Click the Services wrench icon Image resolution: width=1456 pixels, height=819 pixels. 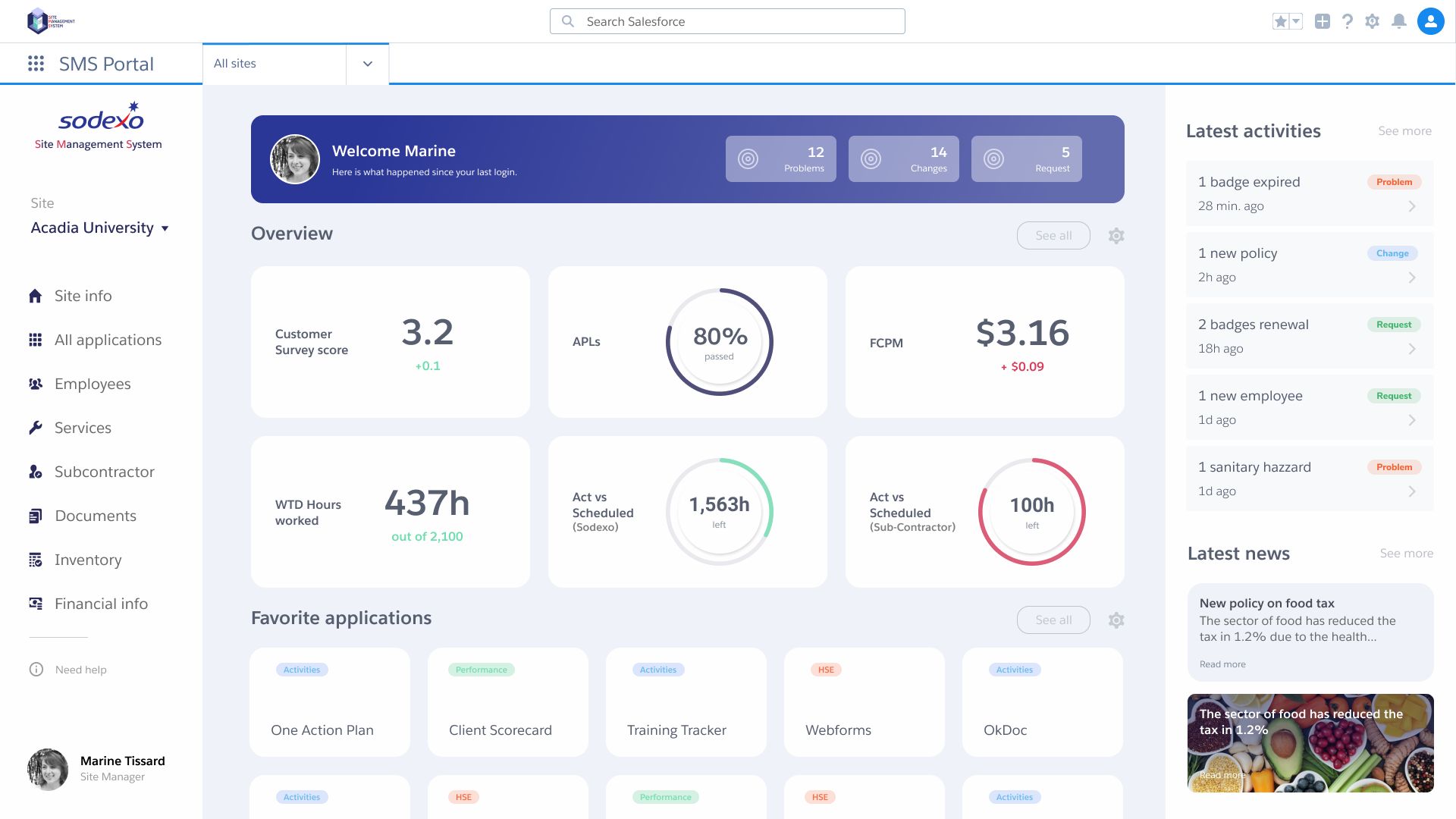(x=36, y=428)
